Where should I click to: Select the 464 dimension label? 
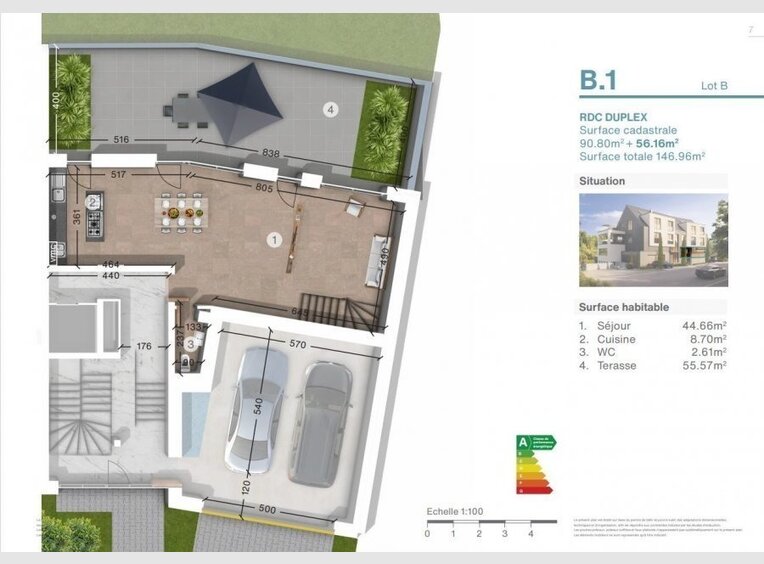pos(111,264)
